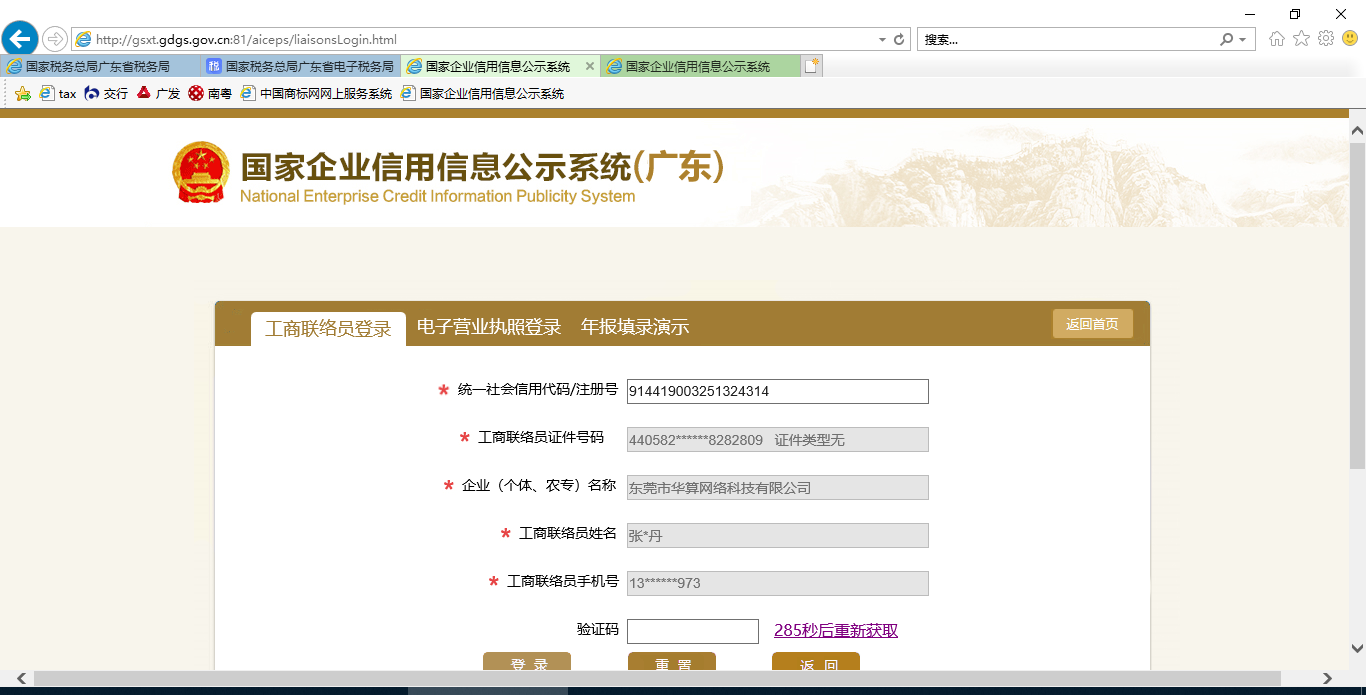Click the browser Back arrow button

point(20,39)
